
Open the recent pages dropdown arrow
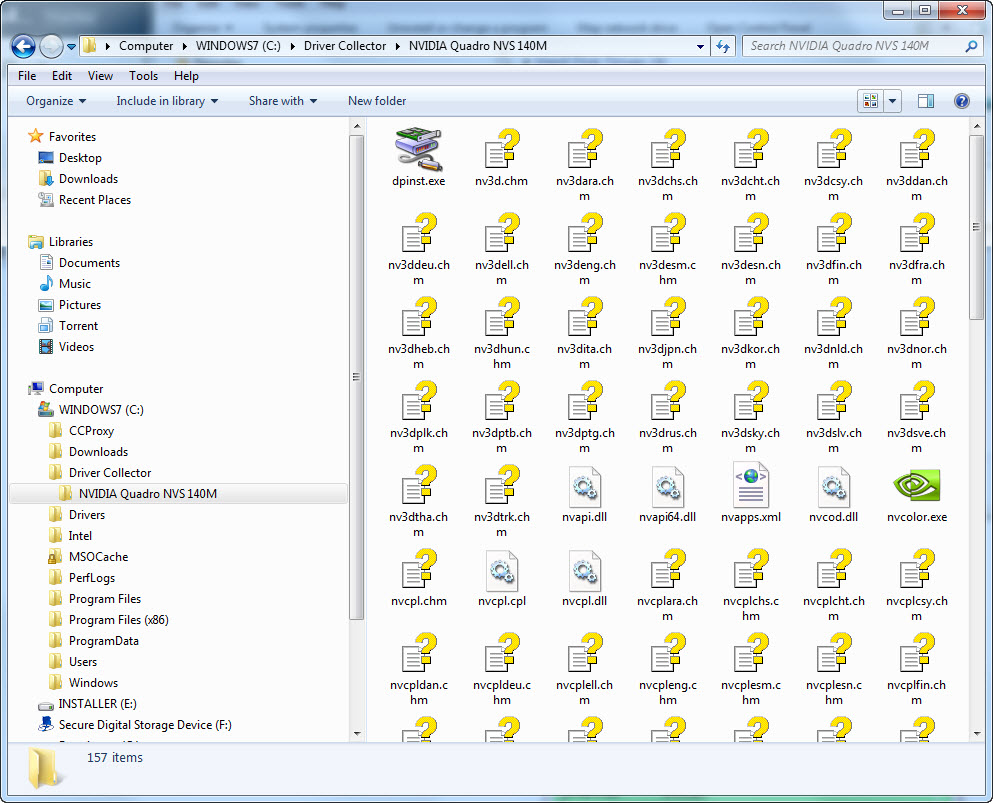pos(71,46)
